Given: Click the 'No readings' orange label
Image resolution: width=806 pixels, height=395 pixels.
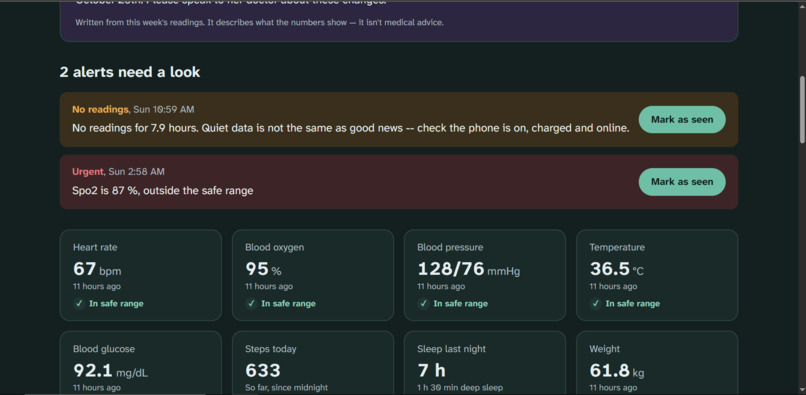Looking at the screenshot, I should click(x=100, y=110).
